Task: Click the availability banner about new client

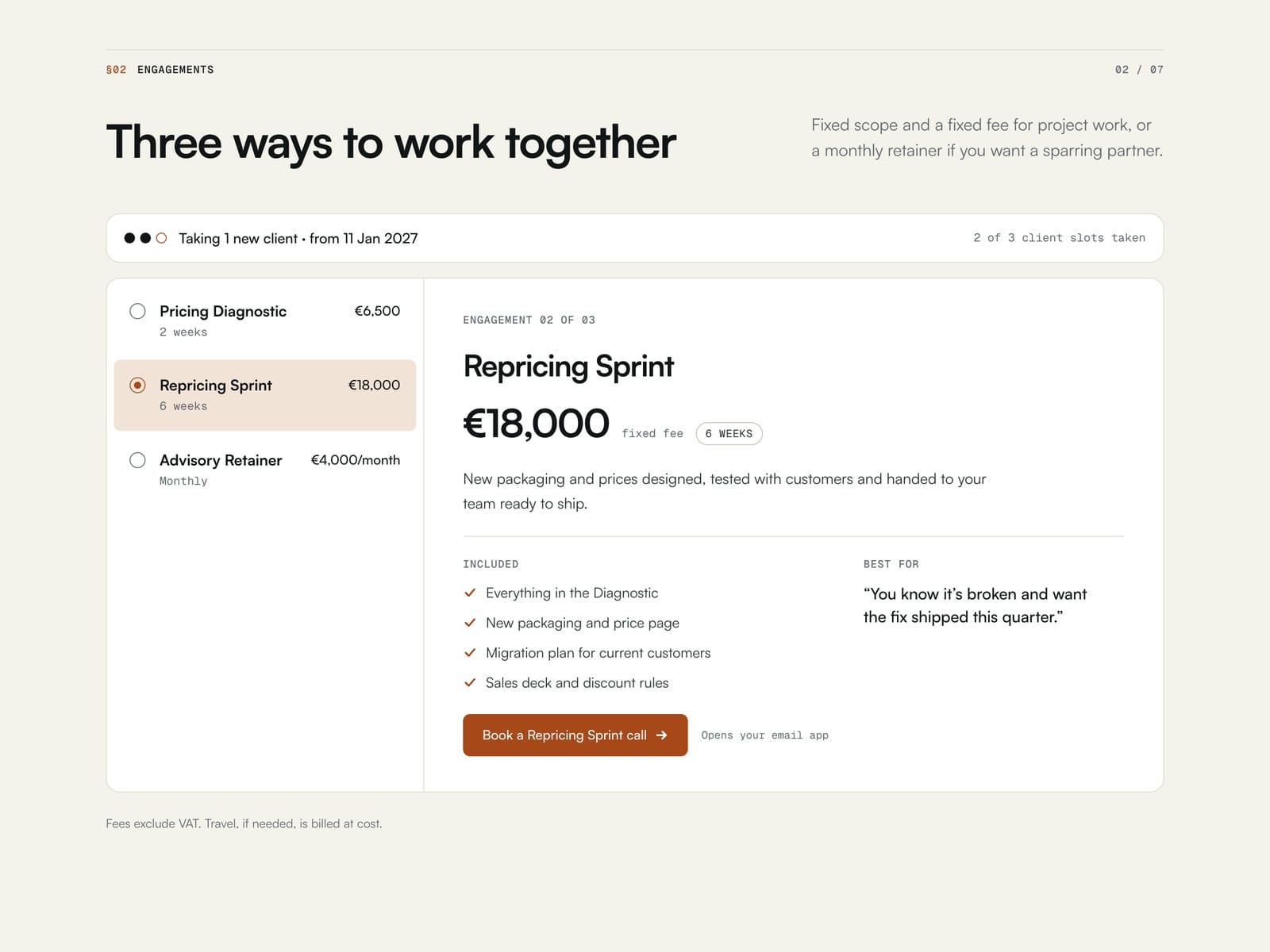Action: [634, 238]
